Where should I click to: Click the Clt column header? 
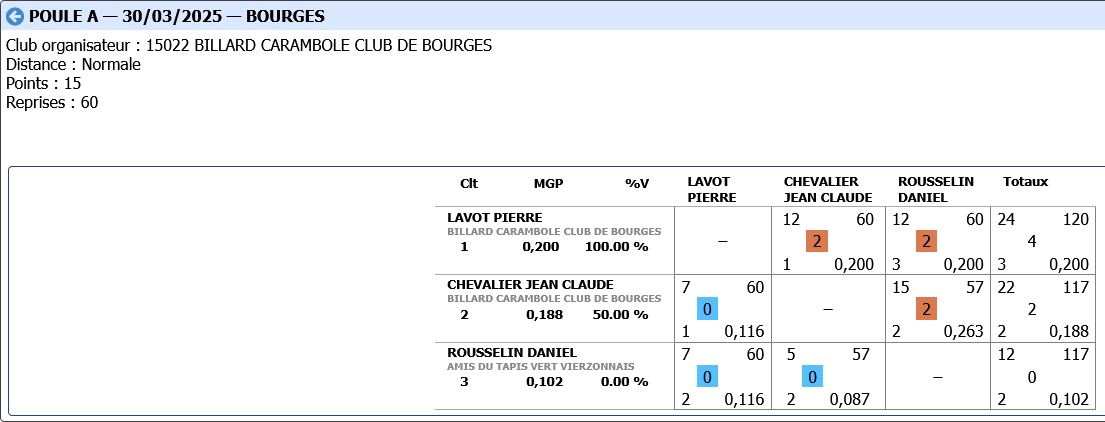[x=469, y=183]
